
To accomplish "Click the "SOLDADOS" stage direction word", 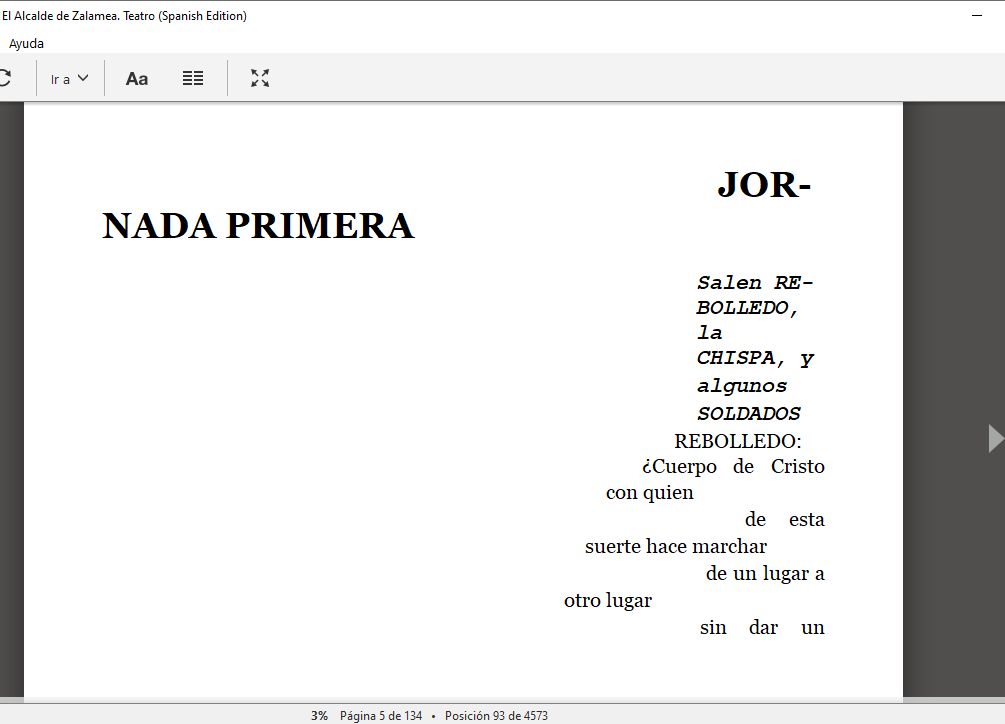I will coord(749,413).
